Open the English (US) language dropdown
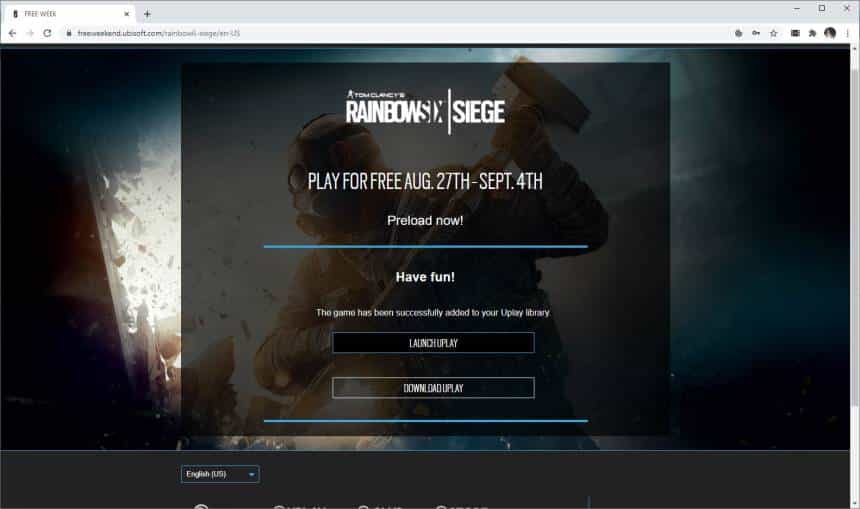Screen dimensions: 860x509 click(220, 474)
